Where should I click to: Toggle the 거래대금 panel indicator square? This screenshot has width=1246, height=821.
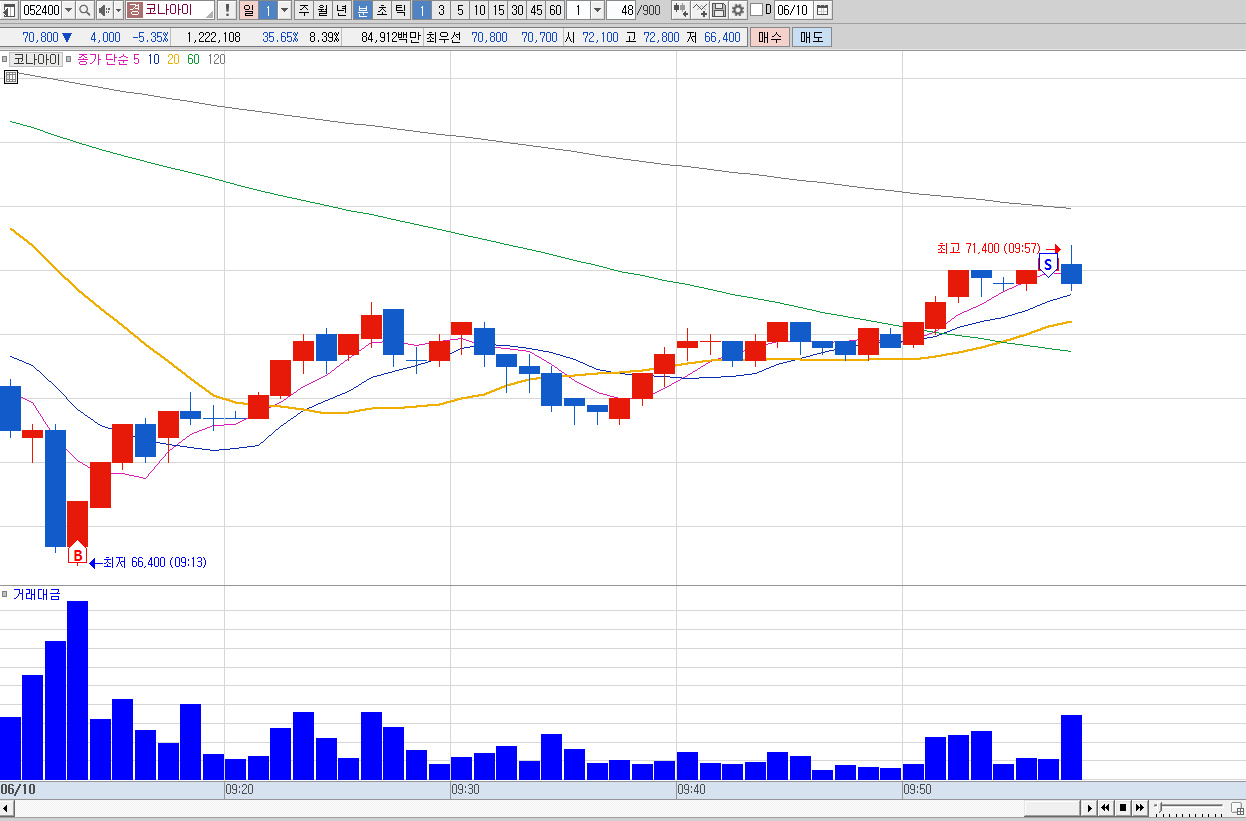tap(6, 593)
